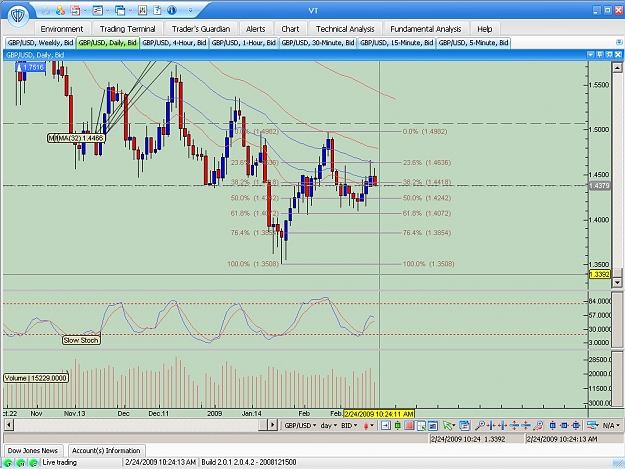Click the blue info circle icon in the top toolbar
Image resolution: width=625 pixels, height=469 pixels.
click(172, 10)
